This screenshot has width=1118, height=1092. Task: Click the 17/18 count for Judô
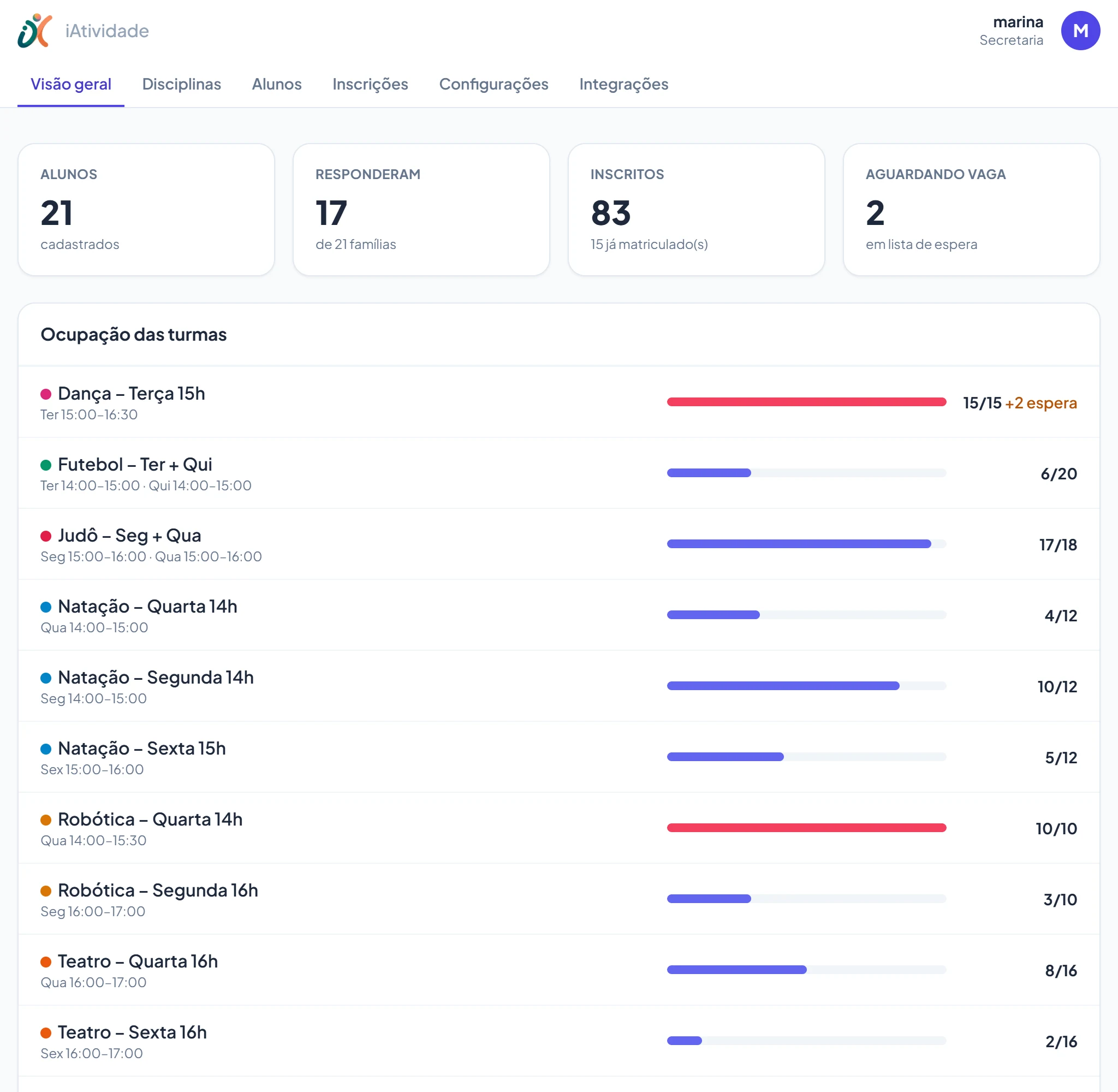1058,545
